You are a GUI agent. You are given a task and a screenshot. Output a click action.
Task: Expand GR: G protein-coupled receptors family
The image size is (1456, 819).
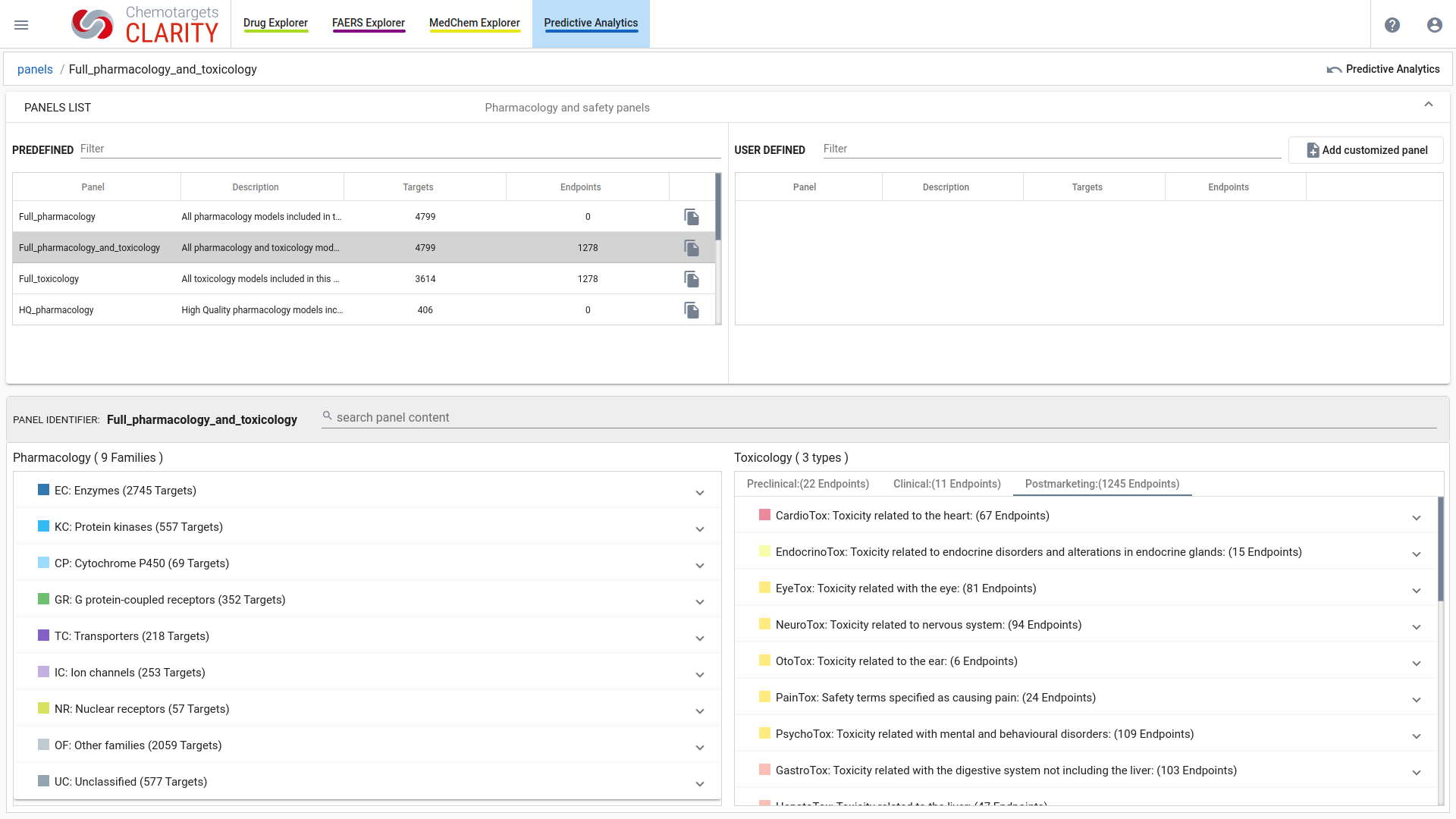click(x=700, y=602)
